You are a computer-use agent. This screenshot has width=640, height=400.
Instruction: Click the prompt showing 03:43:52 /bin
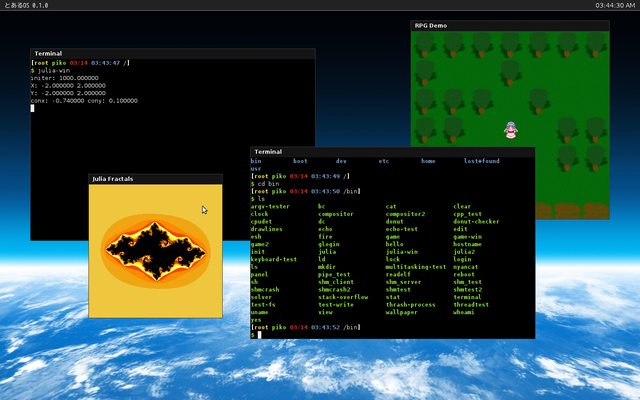306,327
